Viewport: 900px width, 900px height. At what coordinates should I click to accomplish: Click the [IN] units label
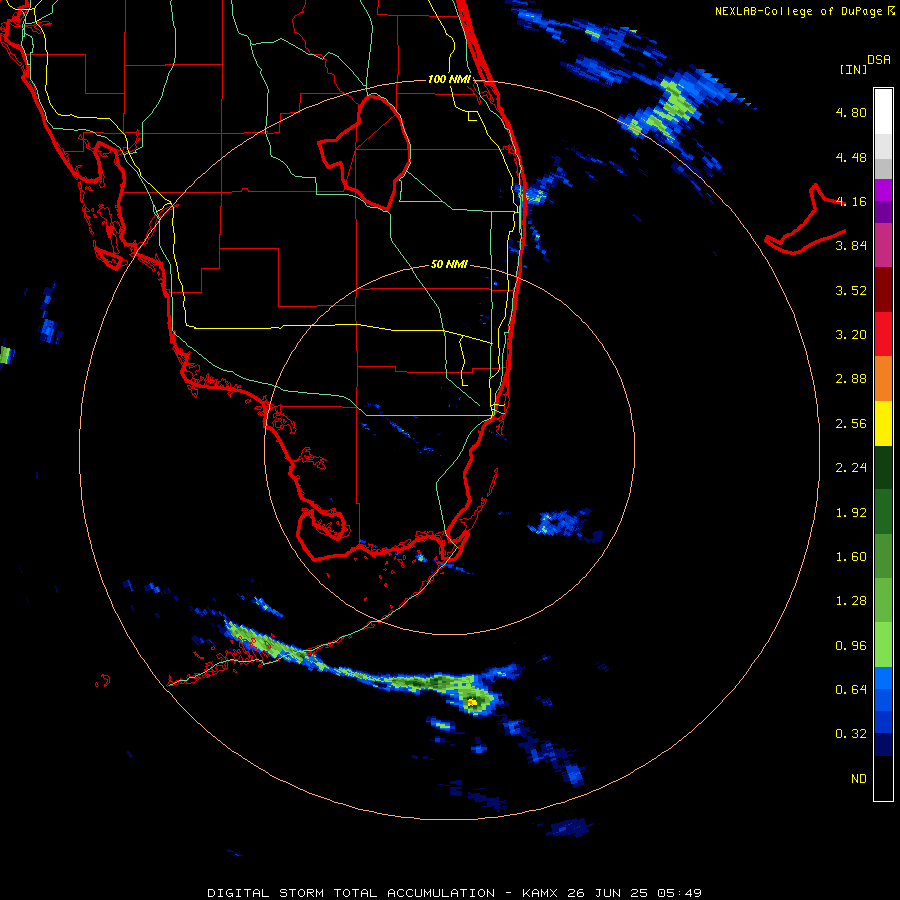pyautogui.click(x=853, y=69)
